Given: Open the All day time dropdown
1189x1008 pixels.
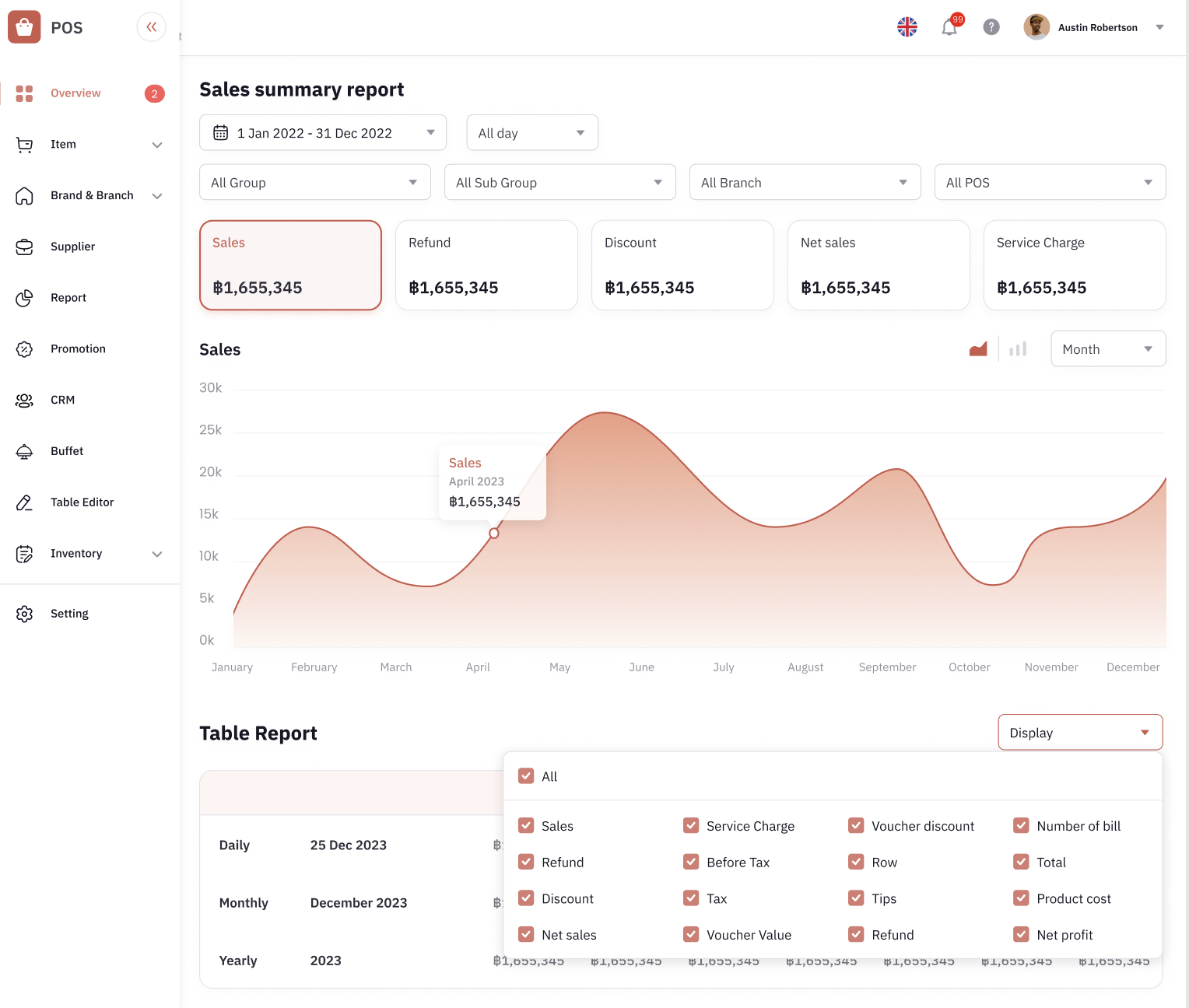Looking at the screenshot, I should pyautogui.click(x=532, y=133).
